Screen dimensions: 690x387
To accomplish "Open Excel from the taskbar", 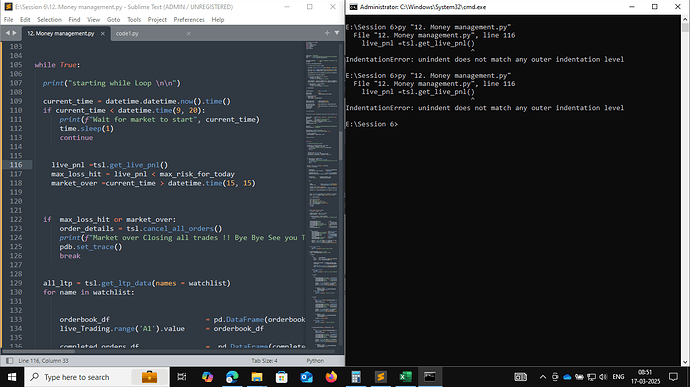I will click(x=405, y=377).
